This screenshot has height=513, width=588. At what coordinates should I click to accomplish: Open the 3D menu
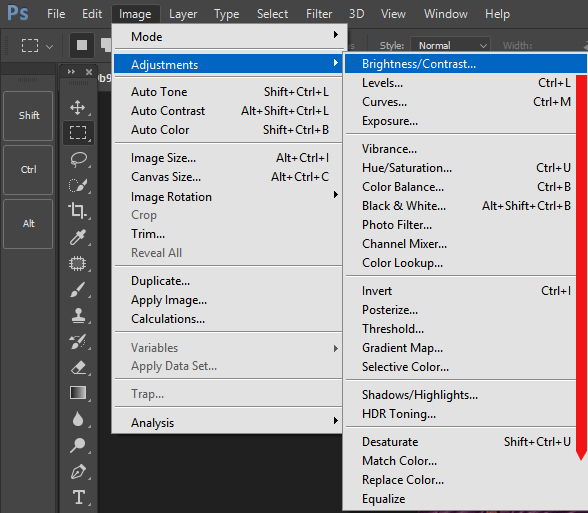tap(357, 14)
